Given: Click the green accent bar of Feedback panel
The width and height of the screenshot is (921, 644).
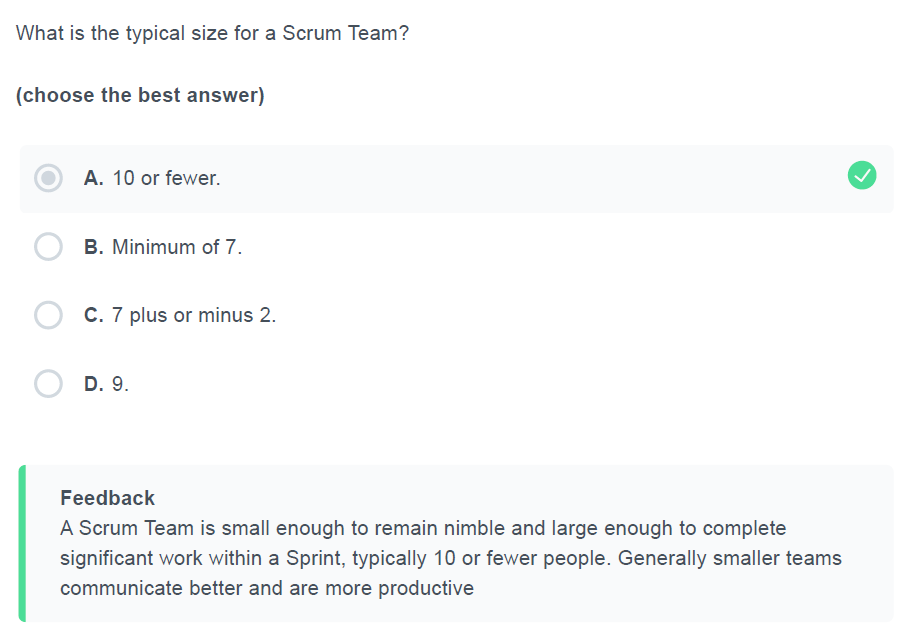Looking at the screenshot, I should (22, 543).
